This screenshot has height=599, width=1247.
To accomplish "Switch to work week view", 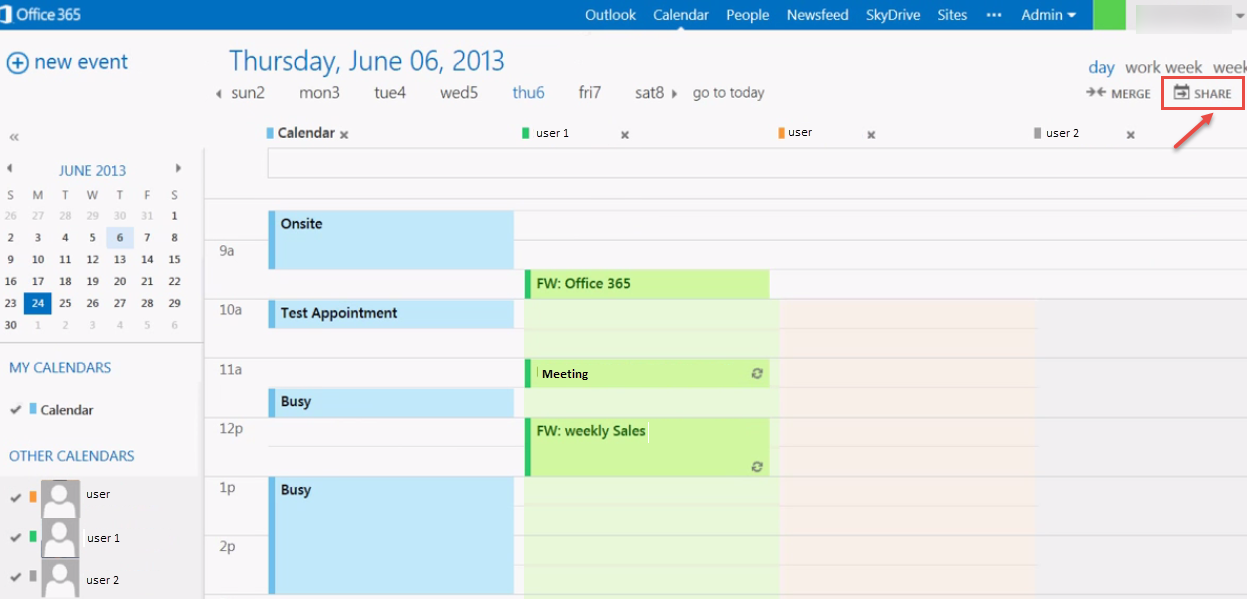I will tap(1164, 67).
